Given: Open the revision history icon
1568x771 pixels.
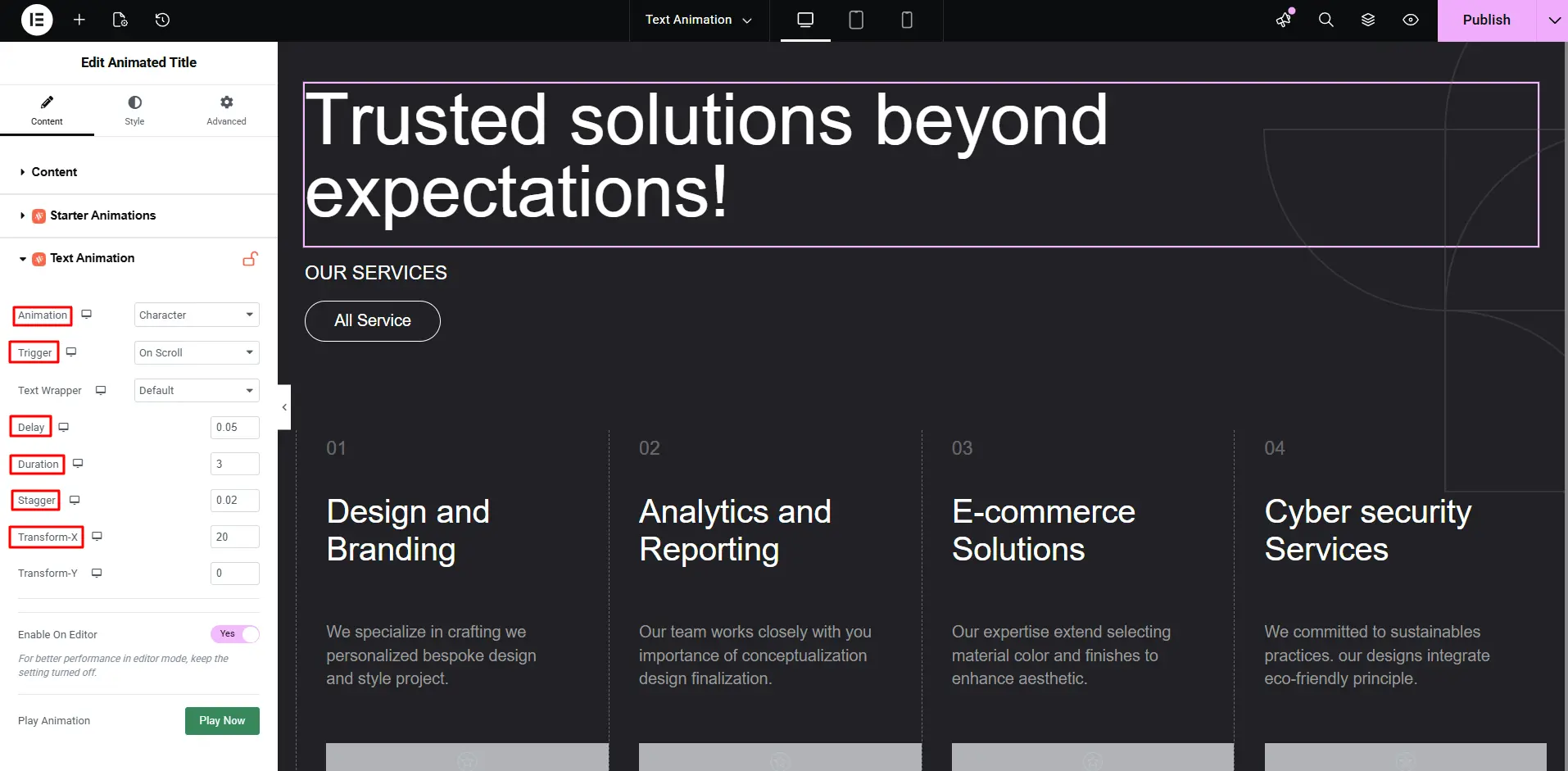Looking at the screenshot, I should pyautogui.click(x=162, y=20).
